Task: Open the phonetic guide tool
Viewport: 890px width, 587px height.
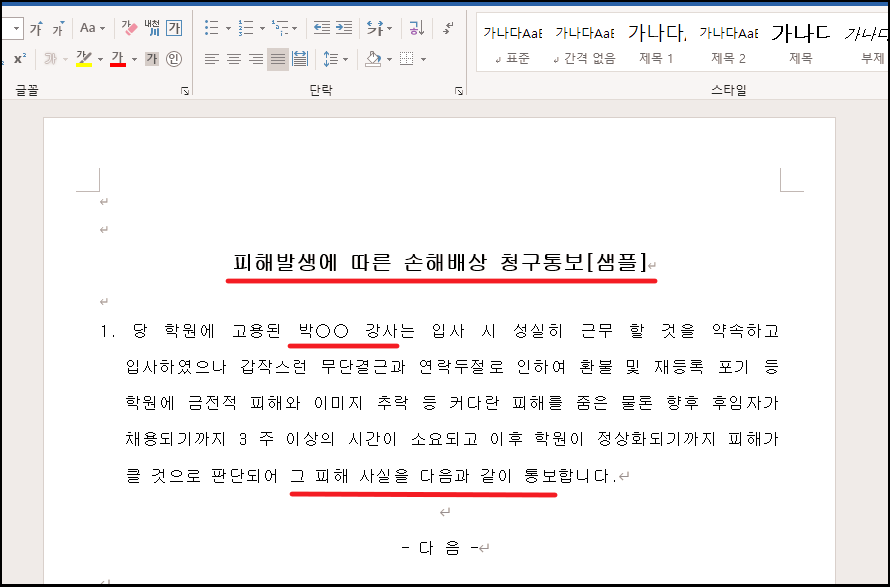Action: pyautogui.click(x=152, y=28)
